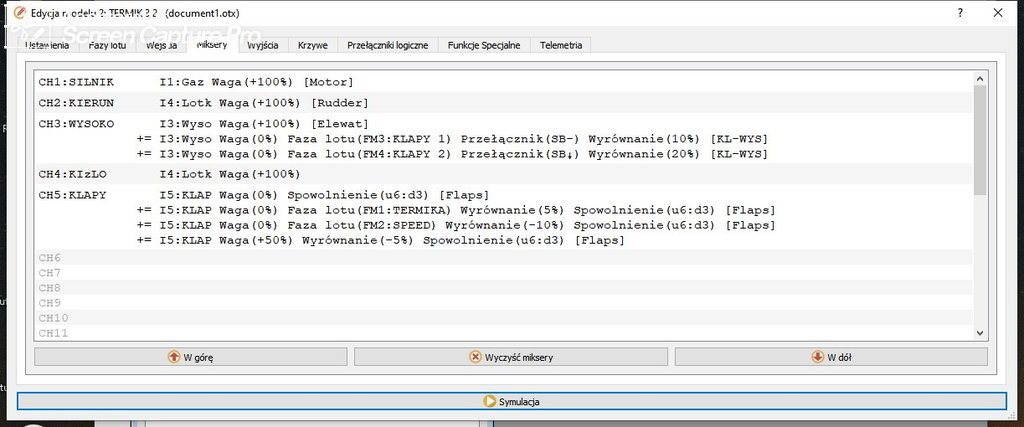The width and height of the screenshot is (1024, 427).
Task: Open the Krzywe tab
Action: pos(313,45)
